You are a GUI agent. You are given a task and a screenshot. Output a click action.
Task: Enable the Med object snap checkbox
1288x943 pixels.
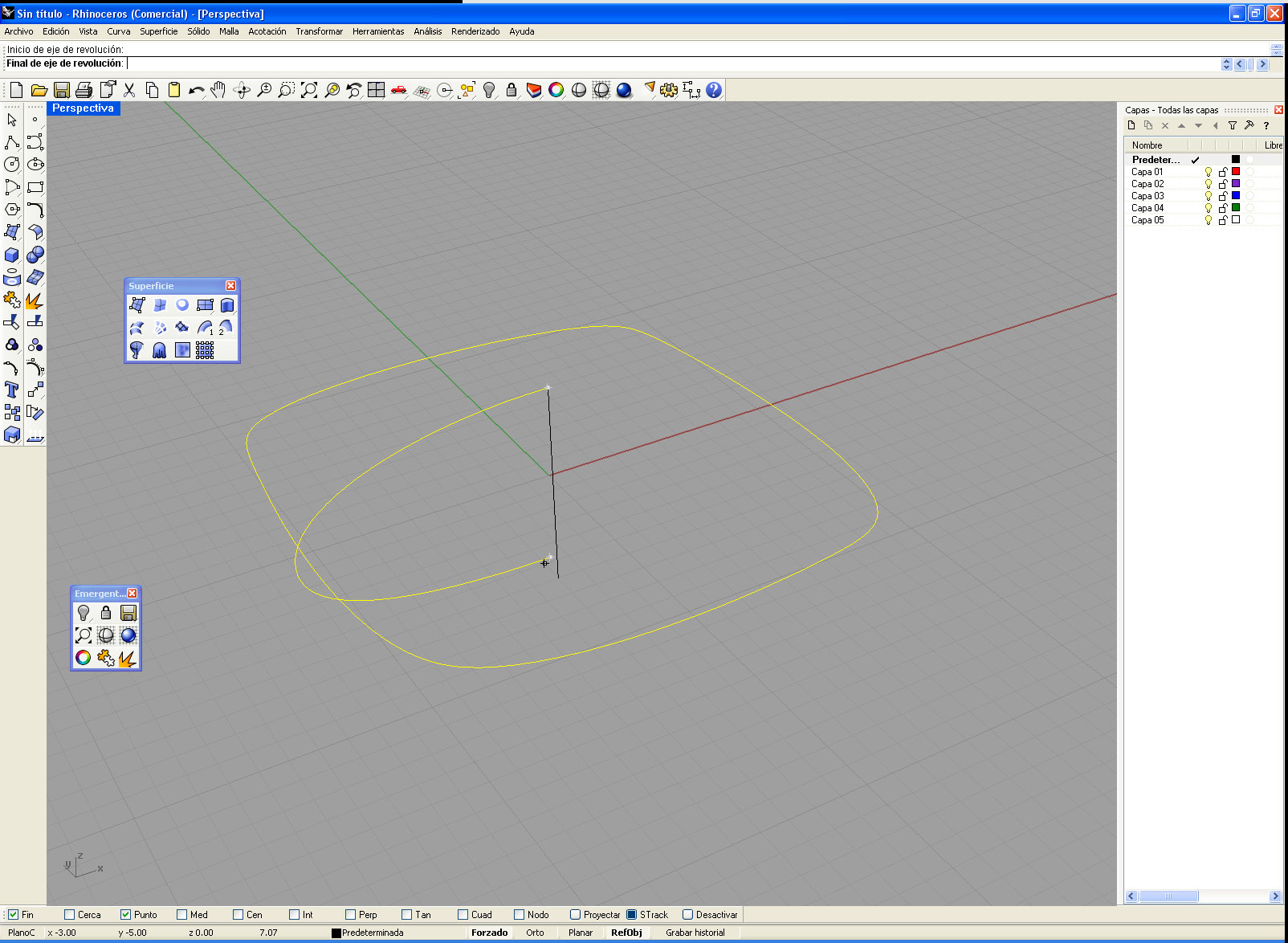point(181,914)
